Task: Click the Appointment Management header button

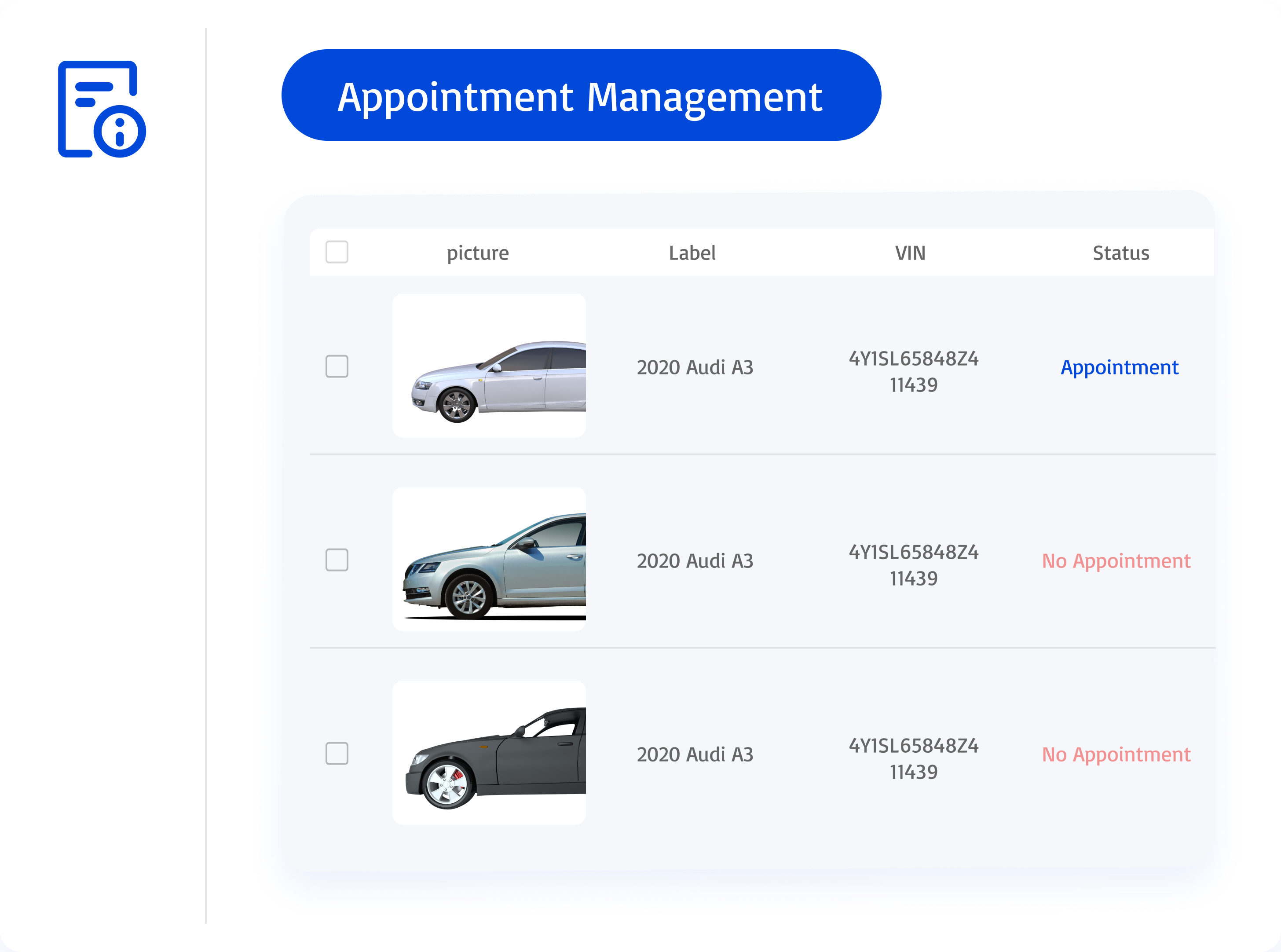Action: click(581, 95)
